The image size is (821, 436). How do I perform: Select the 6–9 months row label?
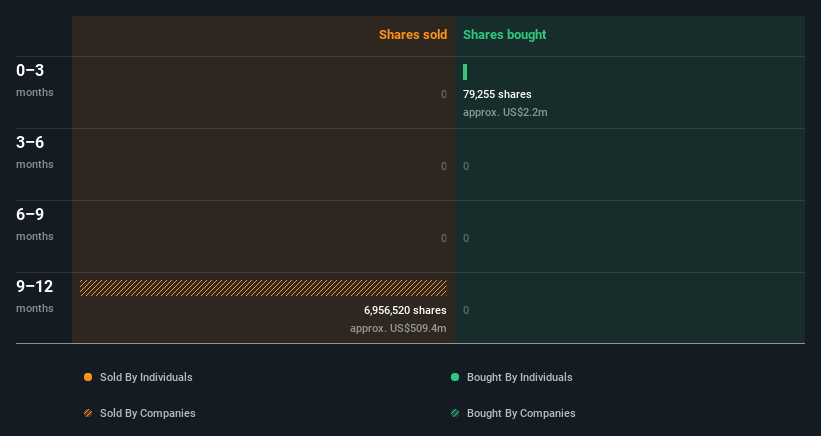point(35,225)
